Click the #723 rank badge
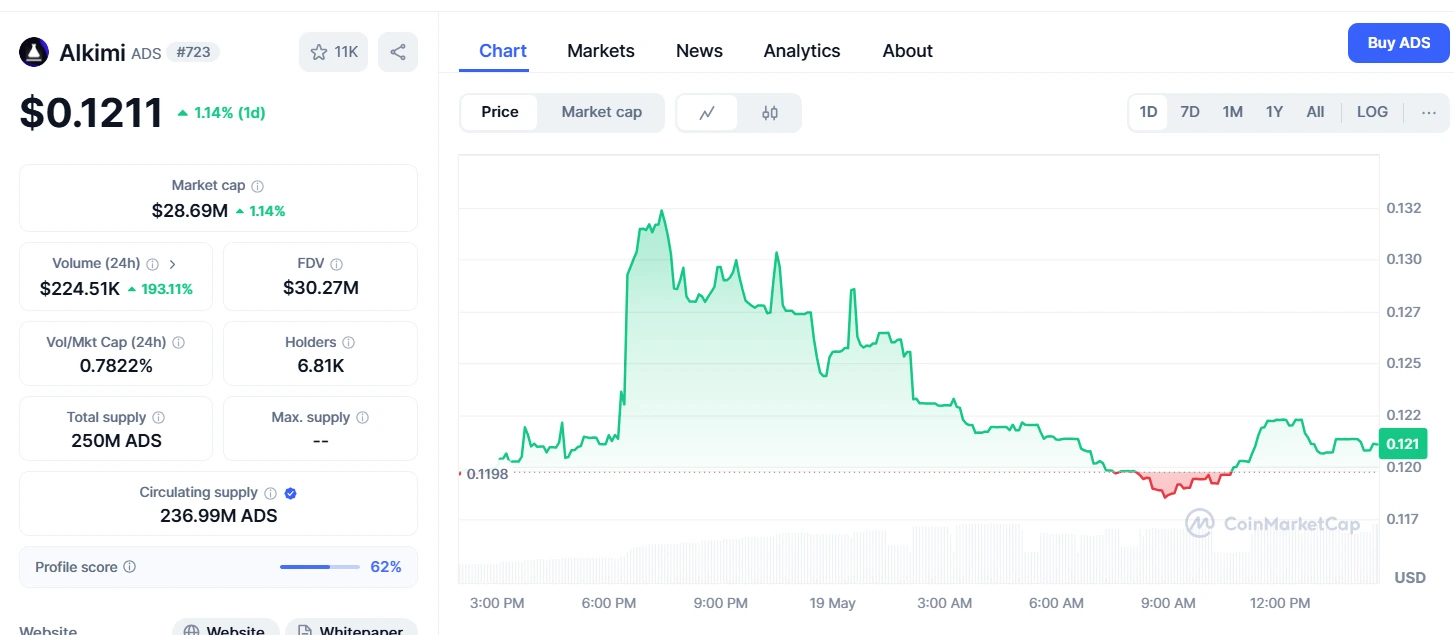The width and height of the screenshot is (1454, 635). coord(193,52)
